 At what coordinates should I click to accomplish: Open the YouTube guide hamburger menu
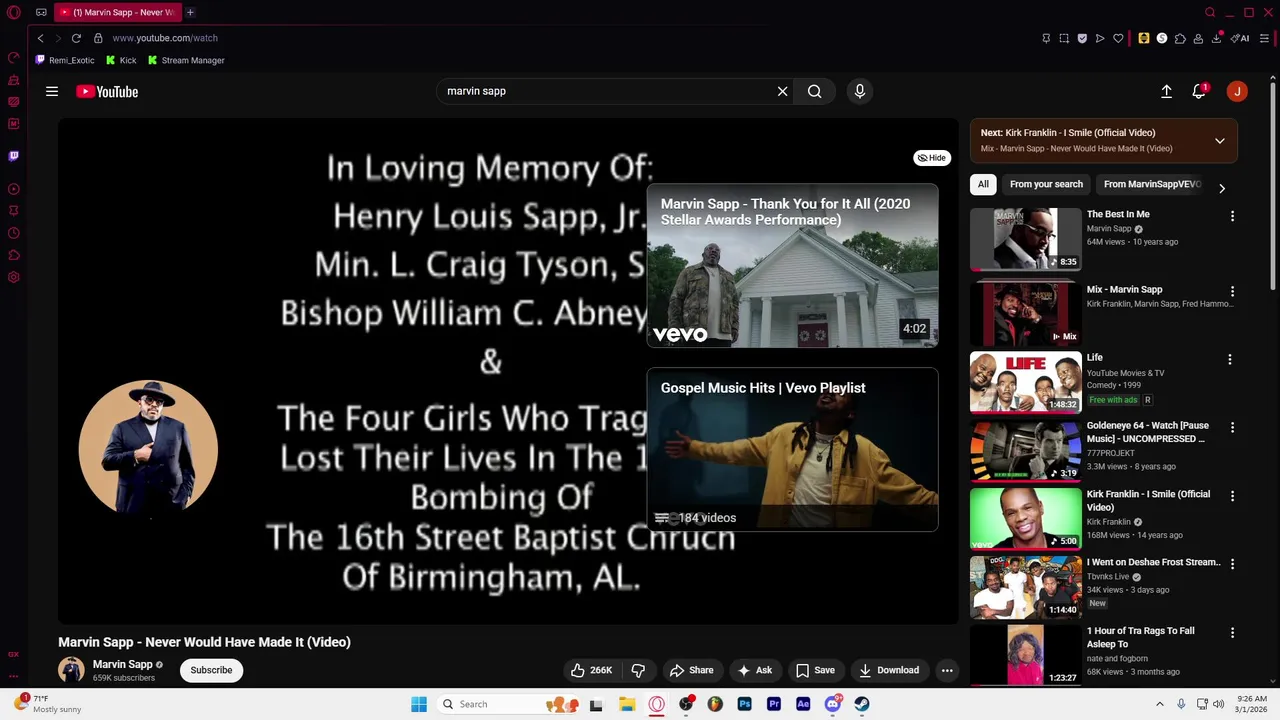click(52, 91)
